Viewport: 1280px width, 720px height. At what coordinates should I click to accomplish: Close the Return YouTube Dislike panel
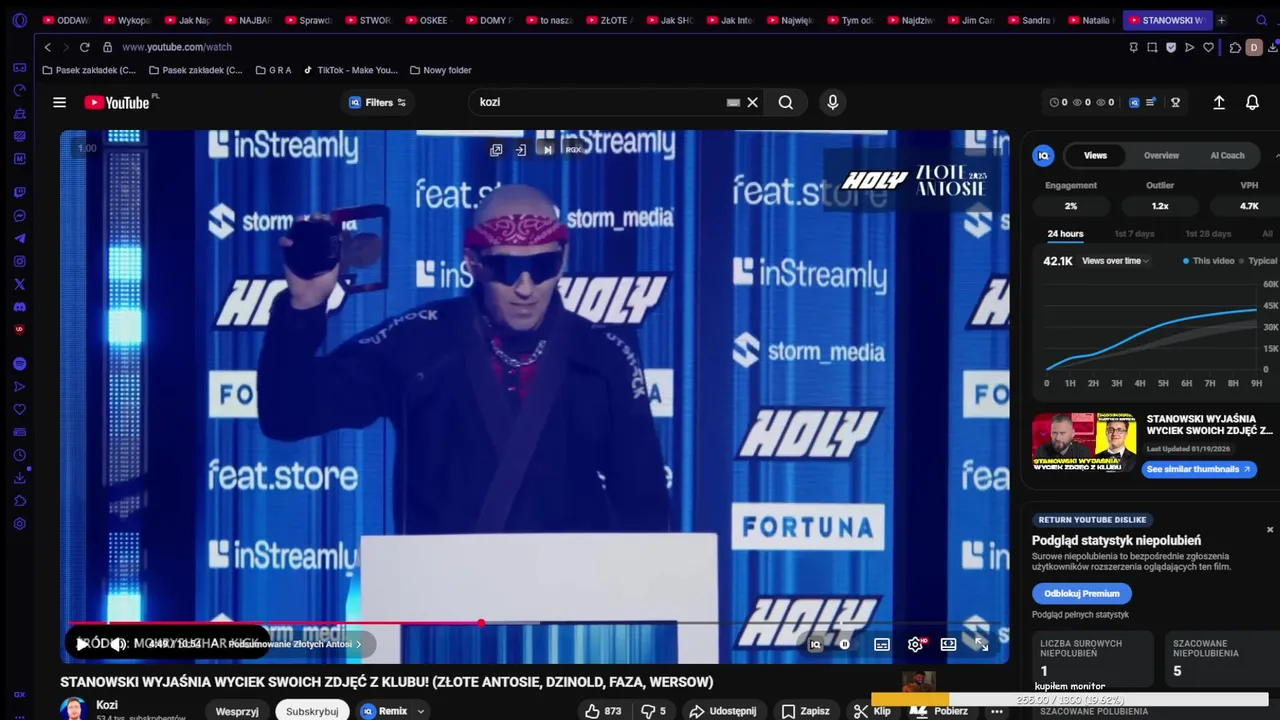(x=1270, y=529)
